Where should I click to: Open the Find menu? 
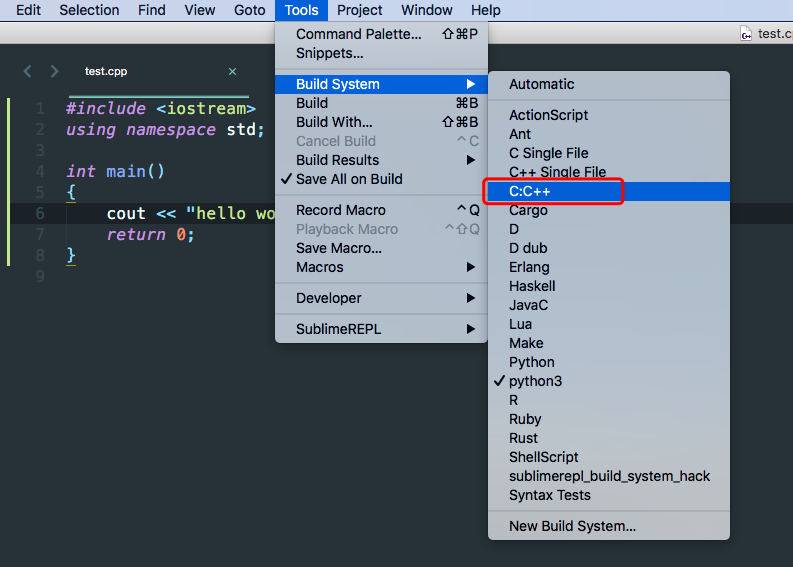[152, 10]
